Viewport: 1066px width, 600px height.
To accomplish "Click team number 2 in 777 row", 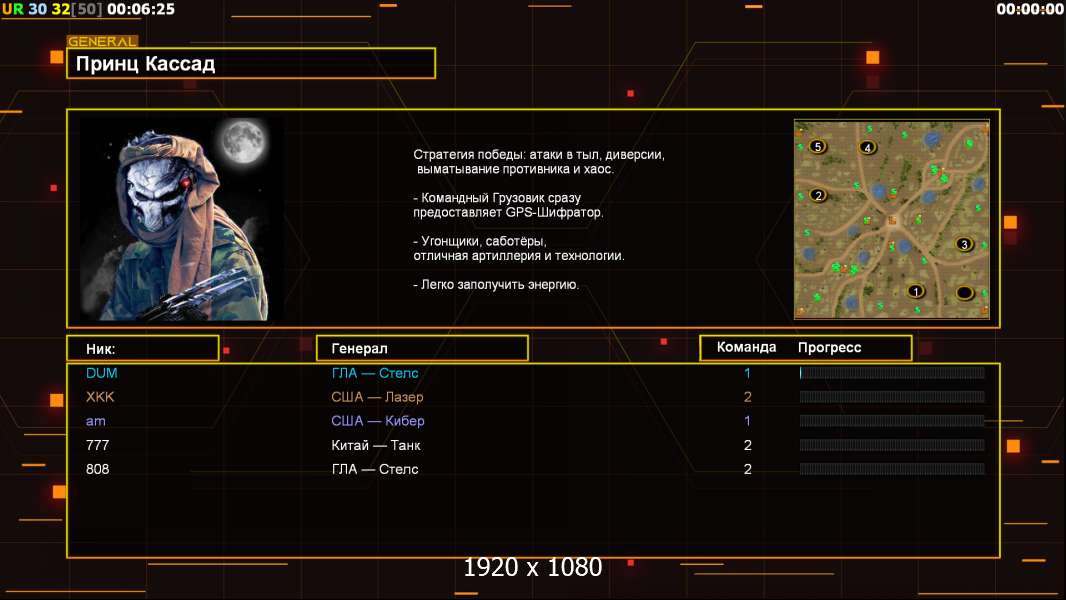I will click(x=747, y=445).
